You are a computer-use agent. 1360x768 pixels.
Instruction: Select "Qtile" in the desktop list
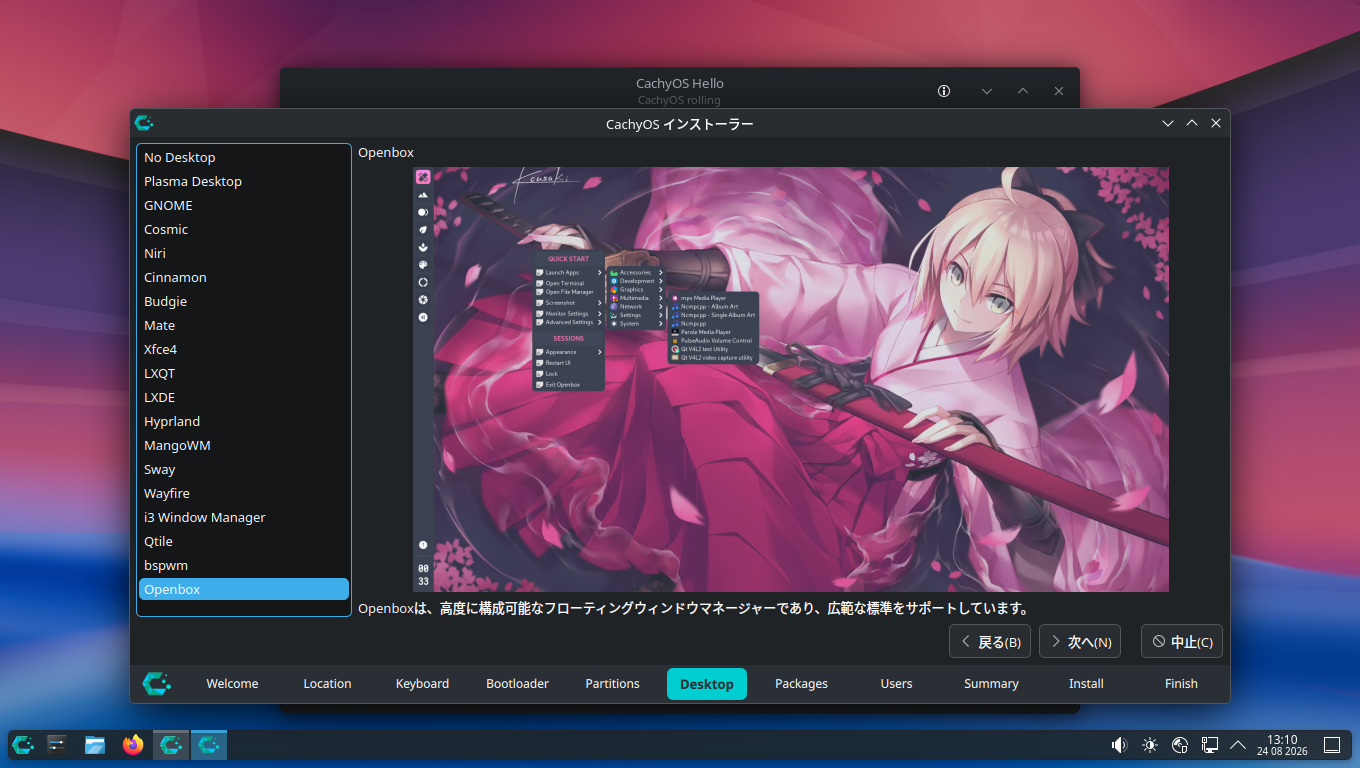point(244,541)
